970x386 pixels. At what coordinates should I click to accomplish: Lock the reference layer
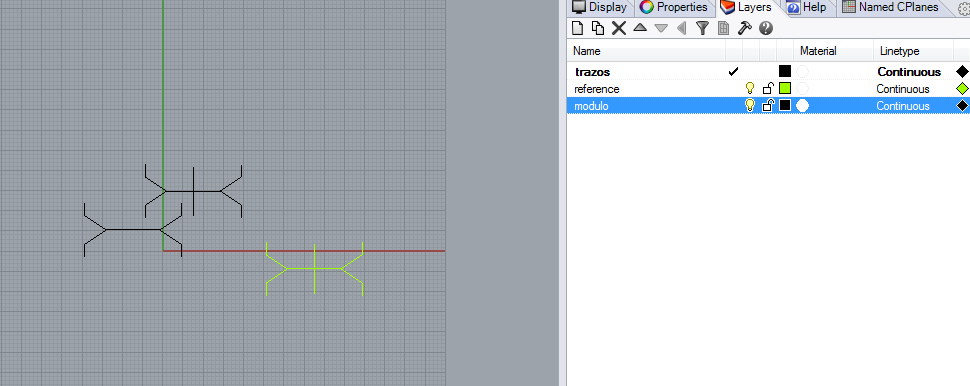coord(768,88)
